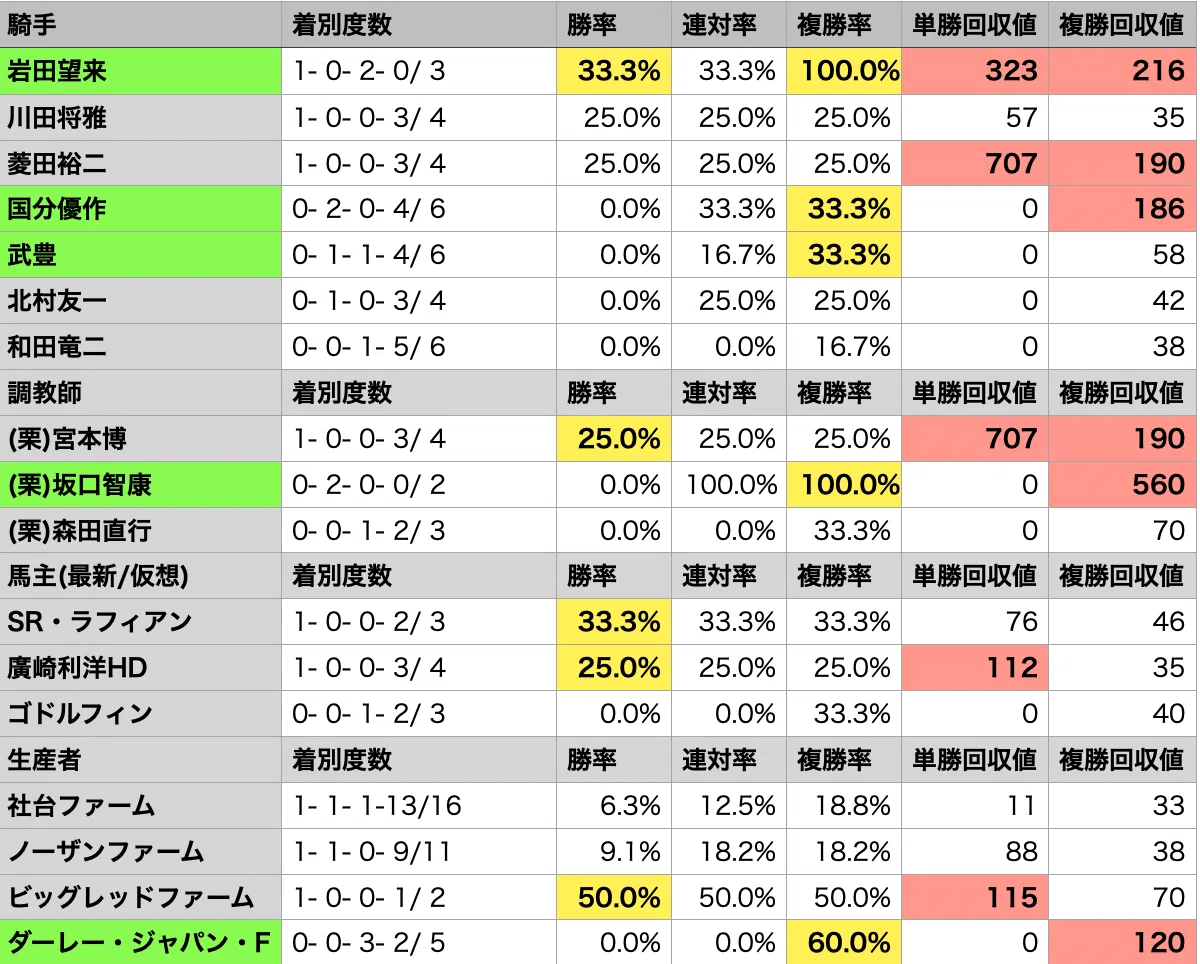The image size is (1200, 964).
Task: Select the green 国分優作 cell
Action: coord(141,209)
